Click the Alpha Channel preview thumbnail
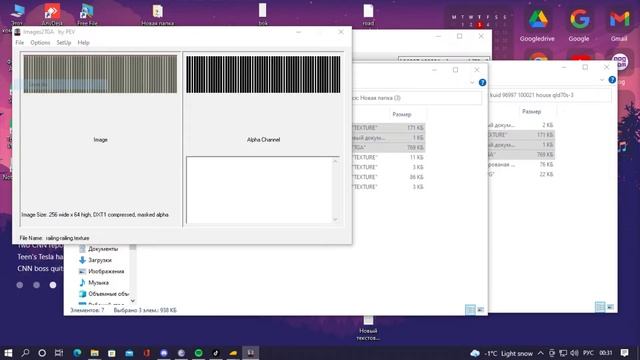 point(263,74)
